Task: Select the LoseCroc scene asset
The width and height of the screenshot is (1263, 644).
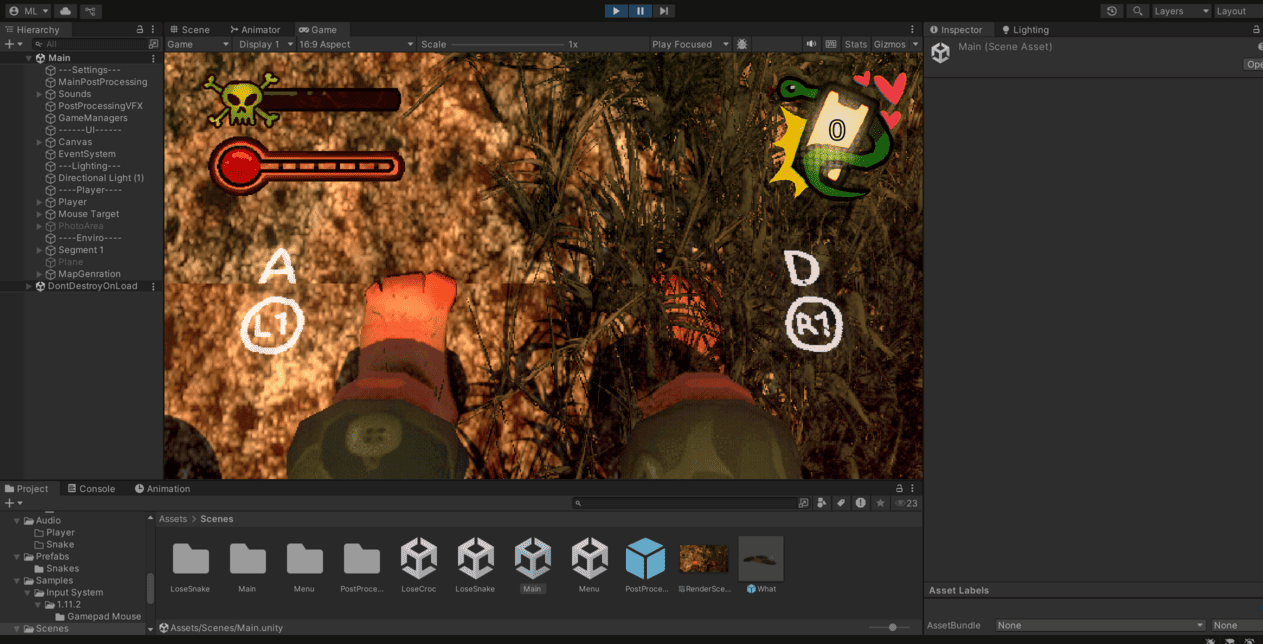Action: (418, 566)
